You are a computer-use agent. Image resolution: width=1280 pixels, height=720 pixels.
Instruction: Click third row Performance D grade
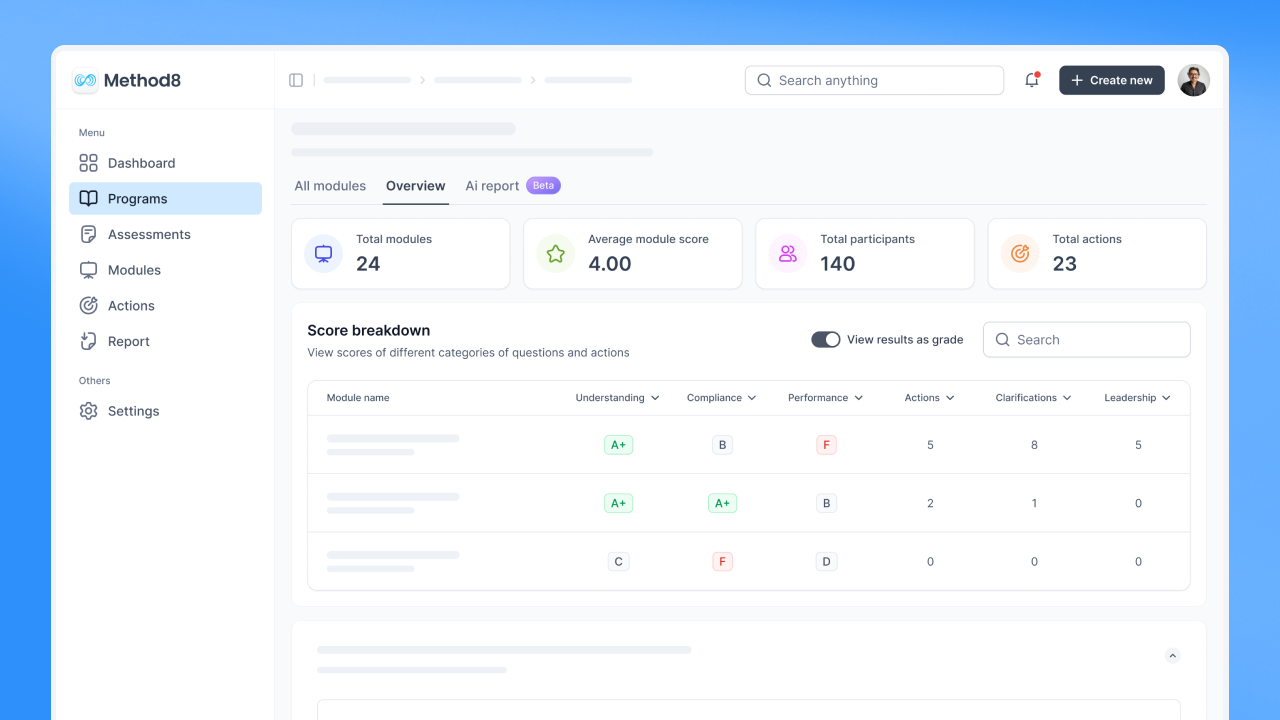point(826,561)
